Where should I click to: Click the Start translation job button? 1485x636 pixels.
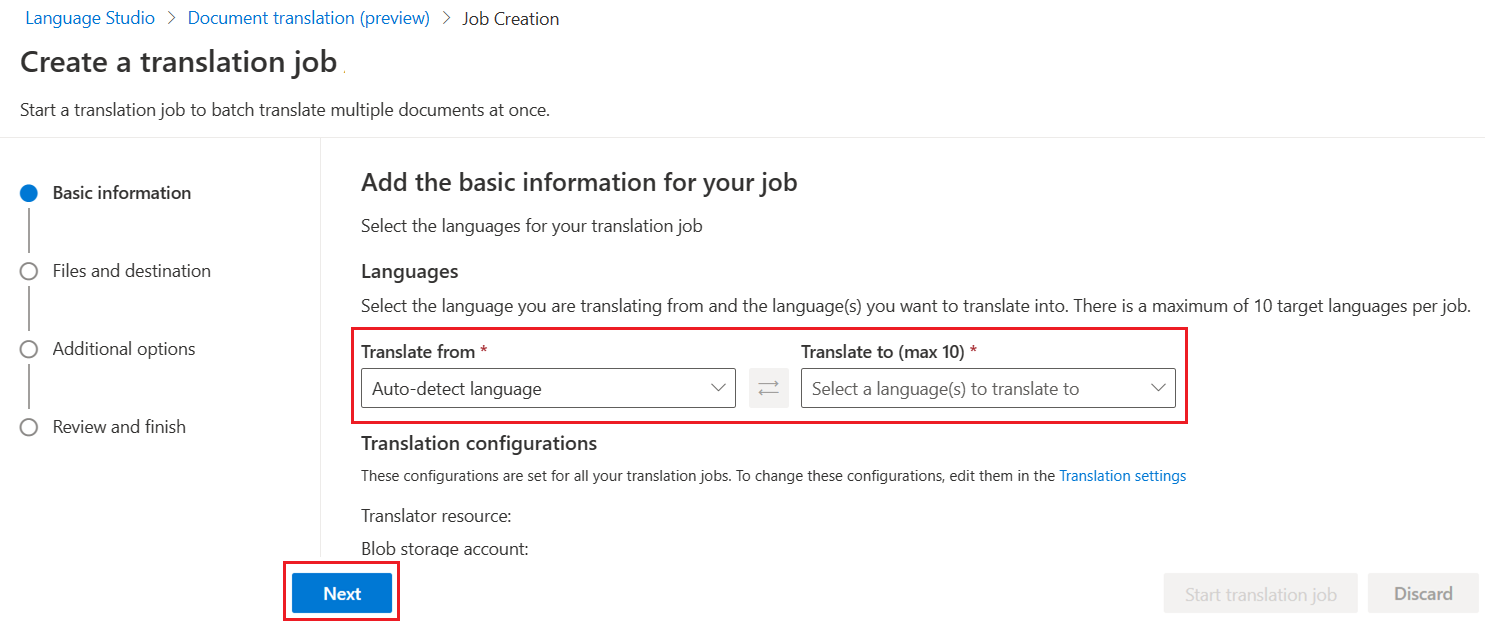point(1260,592)
